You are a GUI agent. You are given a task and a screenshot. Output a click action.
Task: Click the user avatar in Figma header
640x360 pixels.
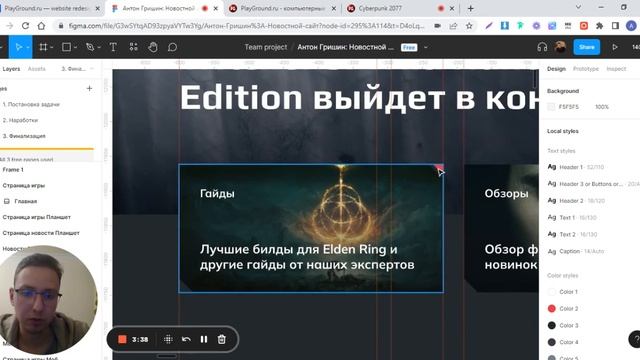tap(560, 47)
